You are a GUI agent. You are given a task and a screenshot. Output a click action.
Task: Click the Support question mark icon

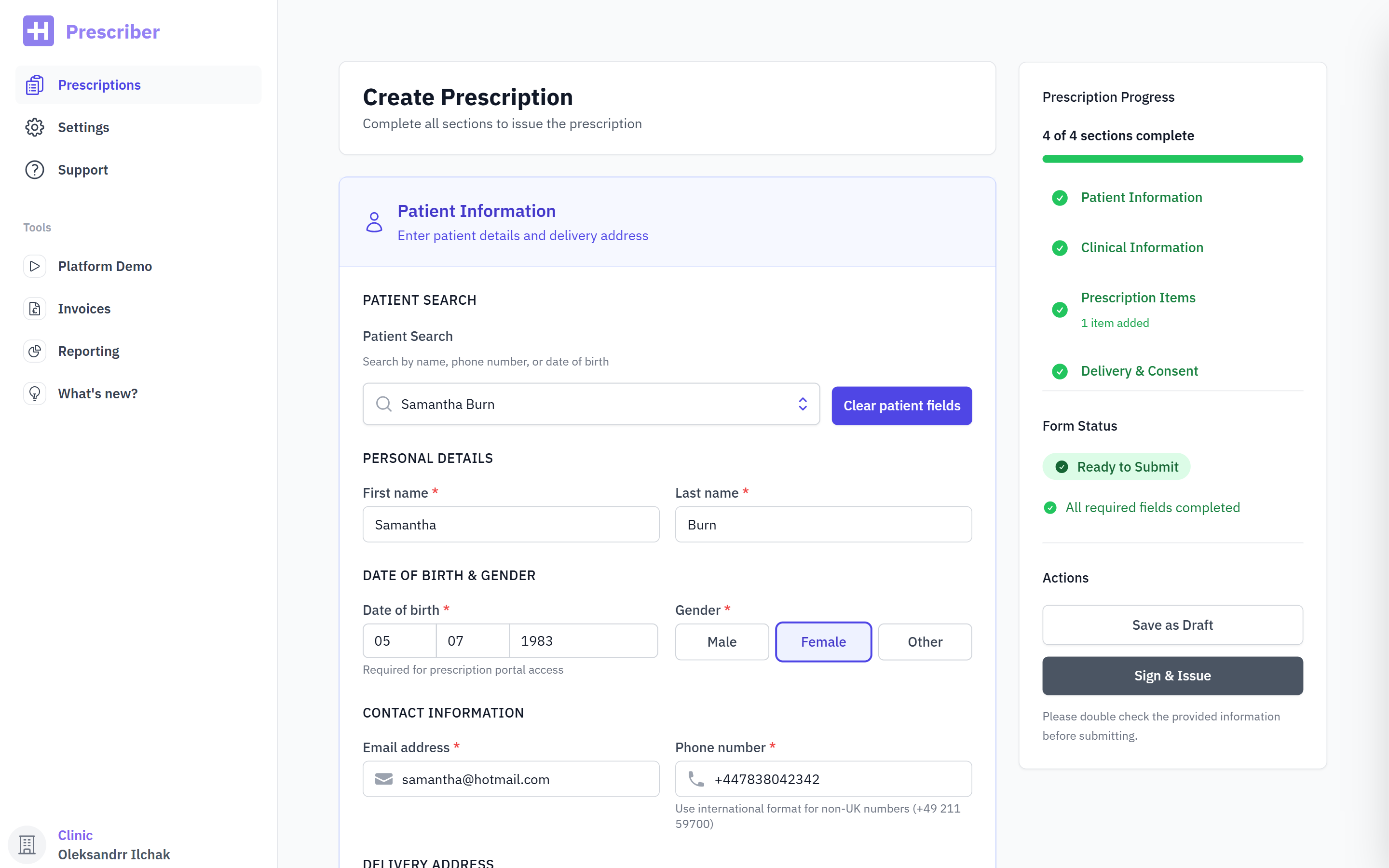click(x=34, y=170)
